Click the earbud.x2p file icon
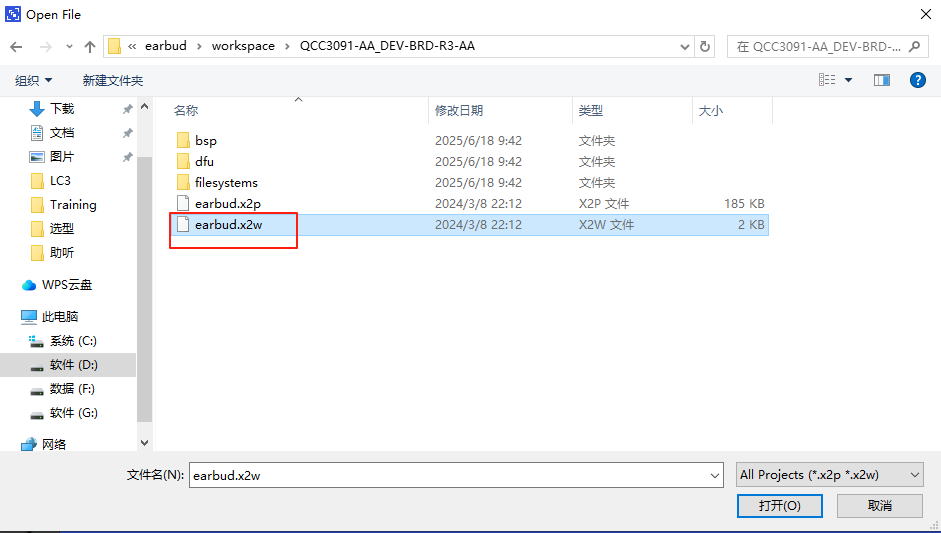941x533 pixels. pos(183,203)
